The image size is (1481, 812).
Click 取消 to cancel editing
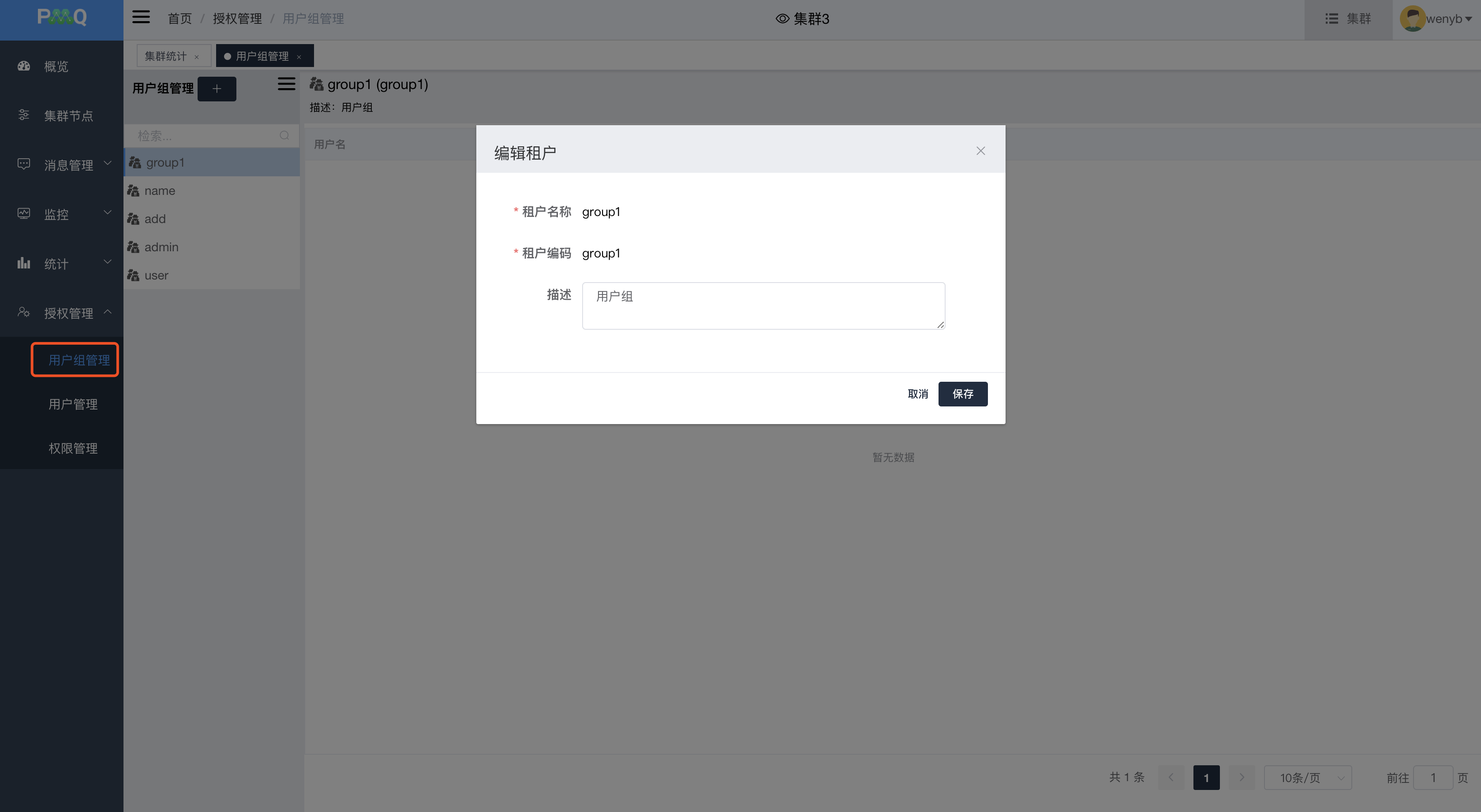click(917, 394)
